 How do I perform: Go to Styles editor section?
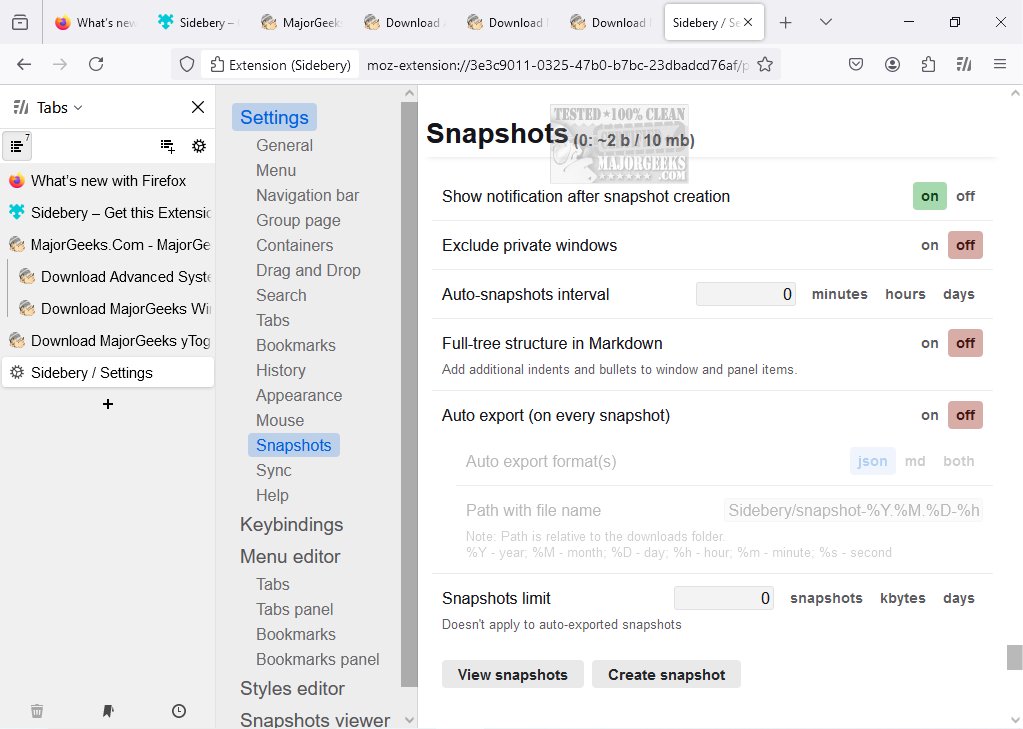292,689
